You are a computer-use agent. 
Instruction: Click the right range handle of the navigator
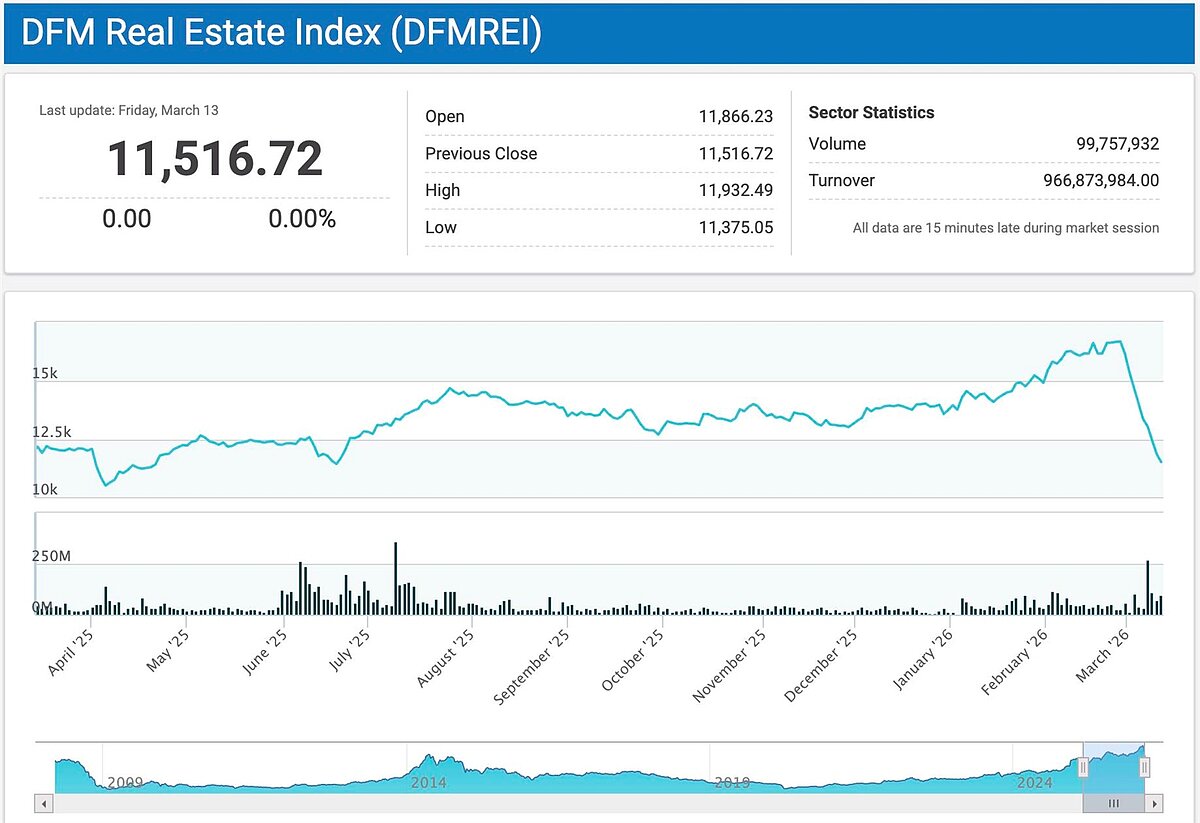(x=1145, y=767)
